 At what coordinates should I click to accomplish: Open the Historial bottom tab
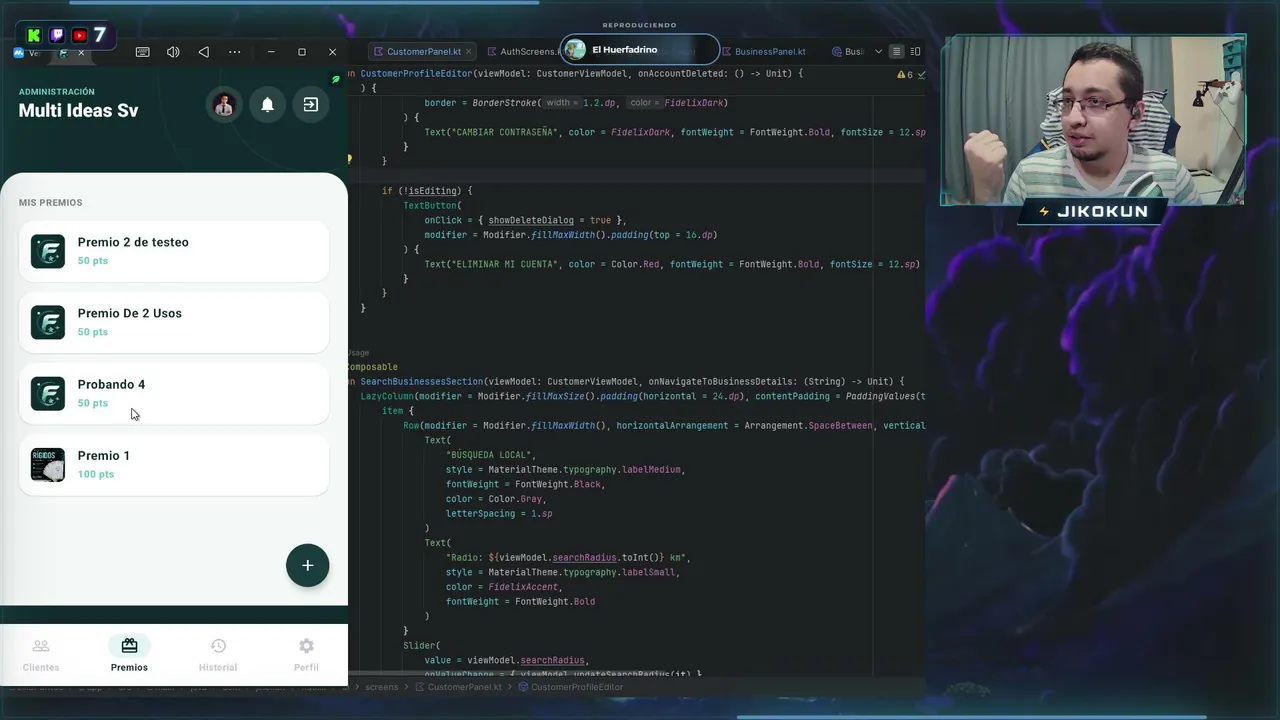pyautogui.click(x=218, y=655)
